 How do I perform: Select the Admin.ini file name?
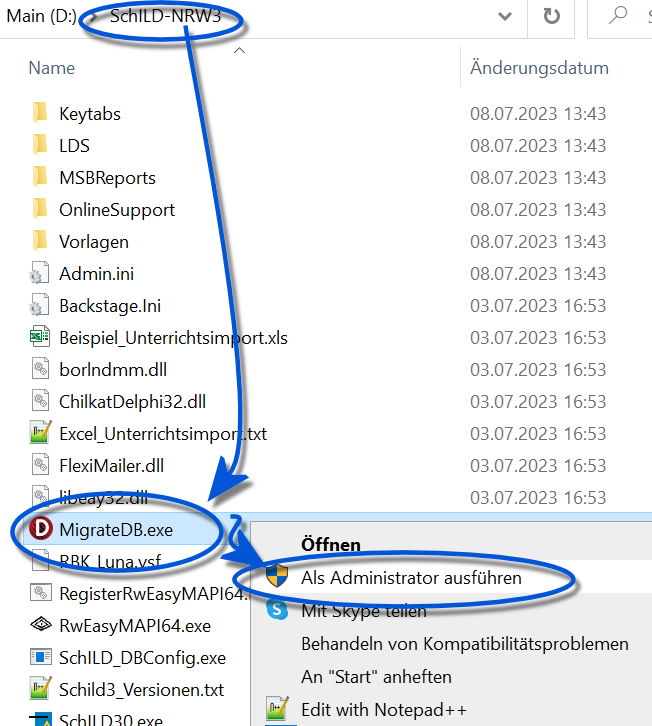click(x=96, y=274)
